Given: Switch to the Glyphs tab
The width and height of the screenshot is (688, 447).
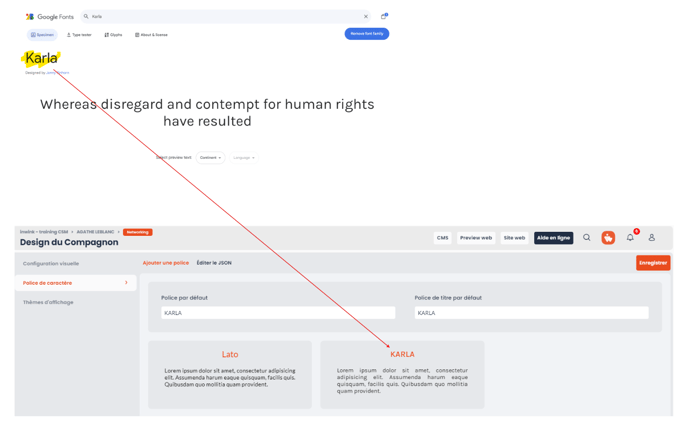Looking at the screenshot, I should click(113, 35).
